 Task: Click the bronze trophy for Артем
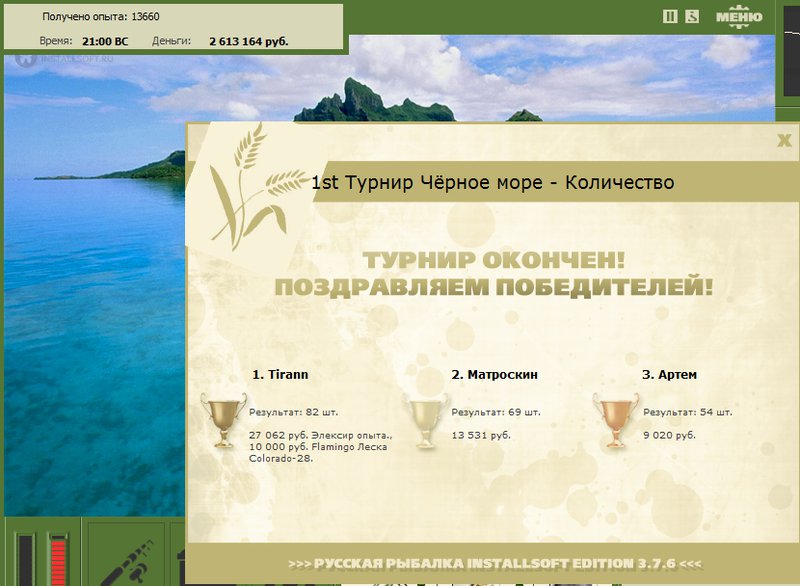tap(615, 421)
